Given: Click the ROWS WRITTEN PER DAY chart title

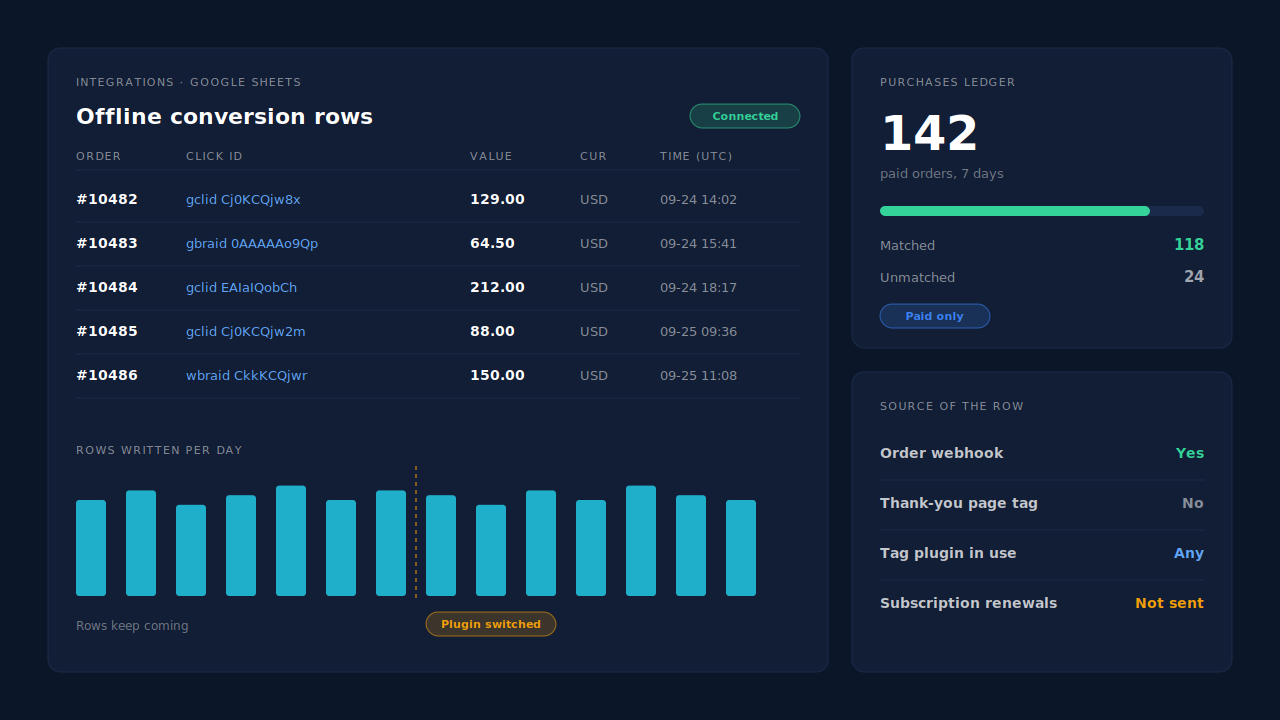Looking at the screenshot, I should (159, 451).
